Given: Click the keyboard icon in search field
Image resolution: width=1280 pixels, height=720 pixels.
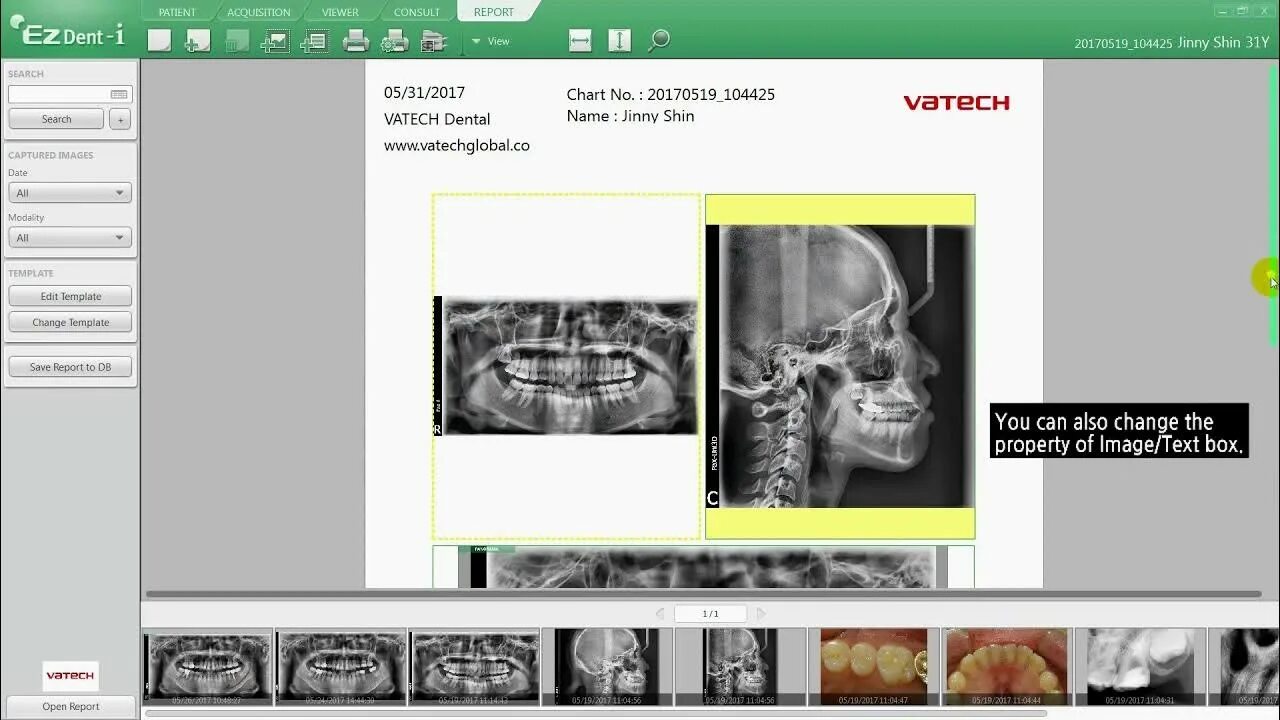Looking at the screenshot, I should click(119, 94).
